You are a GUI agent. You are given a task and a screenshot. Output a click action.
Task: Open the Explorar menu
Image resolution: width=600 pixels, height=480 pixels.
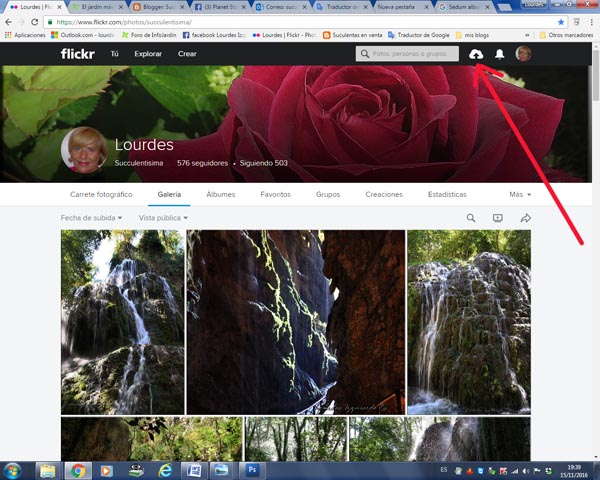pyautogui.click(x=148, y=54)
